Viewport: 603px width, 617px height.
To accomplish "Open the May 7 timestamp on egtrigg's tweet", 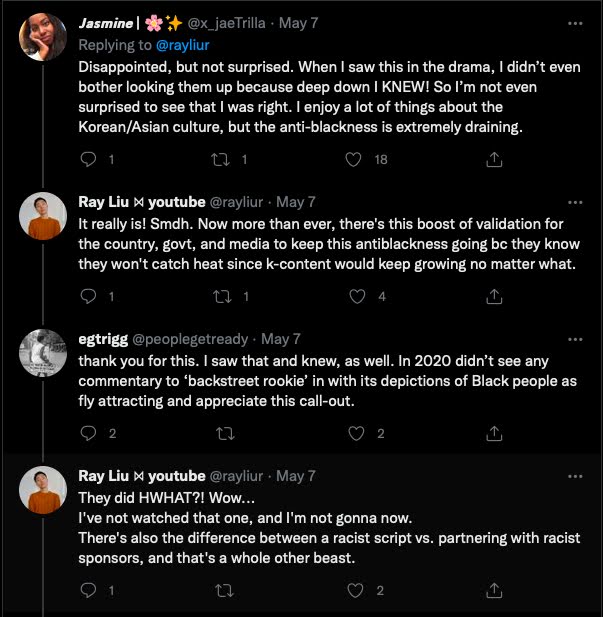I will click(280, 339).
